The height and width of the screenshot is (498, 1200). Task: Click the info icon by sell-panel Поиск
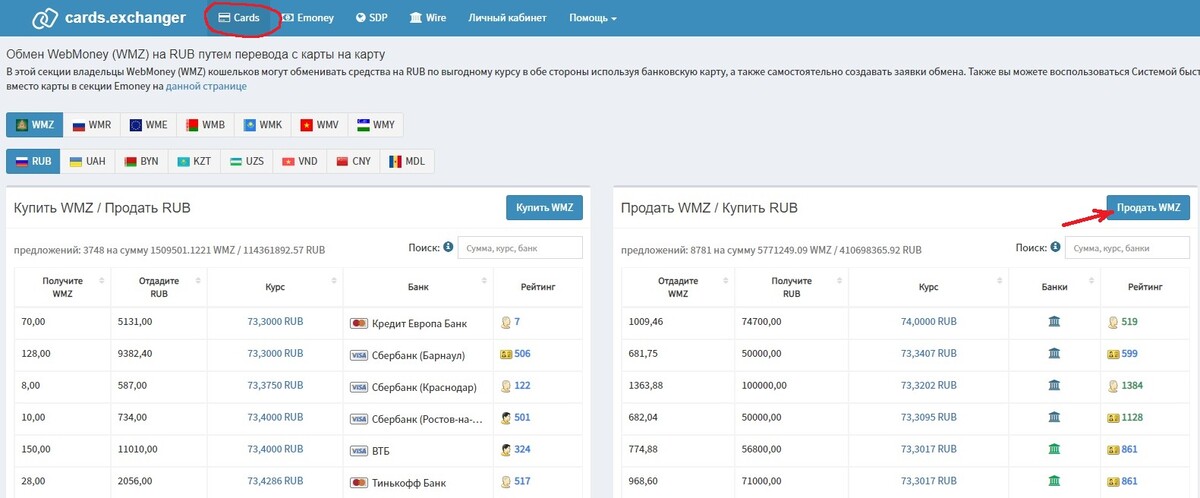coord(1055,247)
